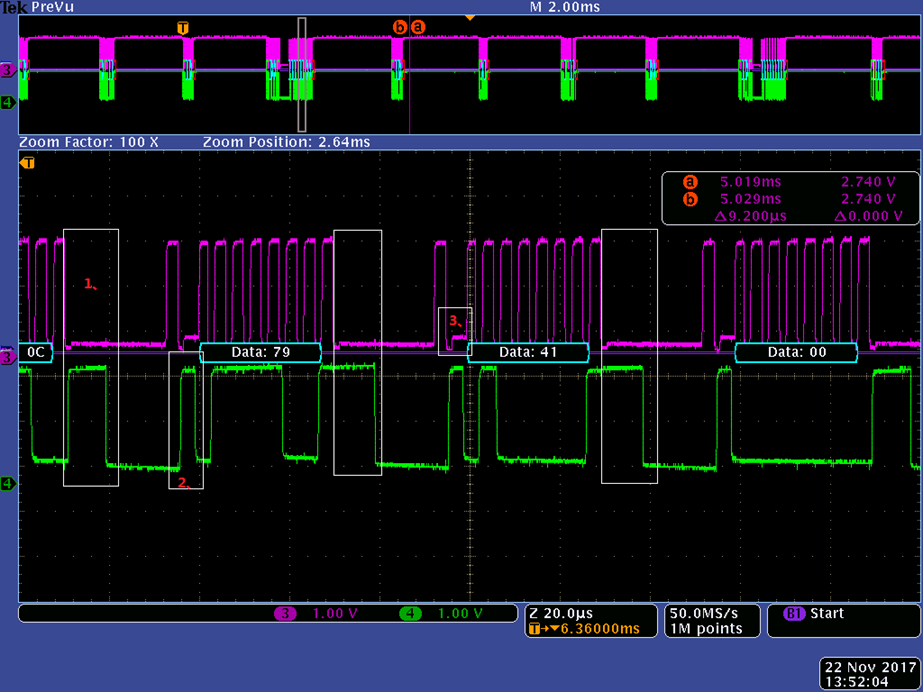Click the Tek logo at top left
The image size is (923, 692).
pos(14,7)
